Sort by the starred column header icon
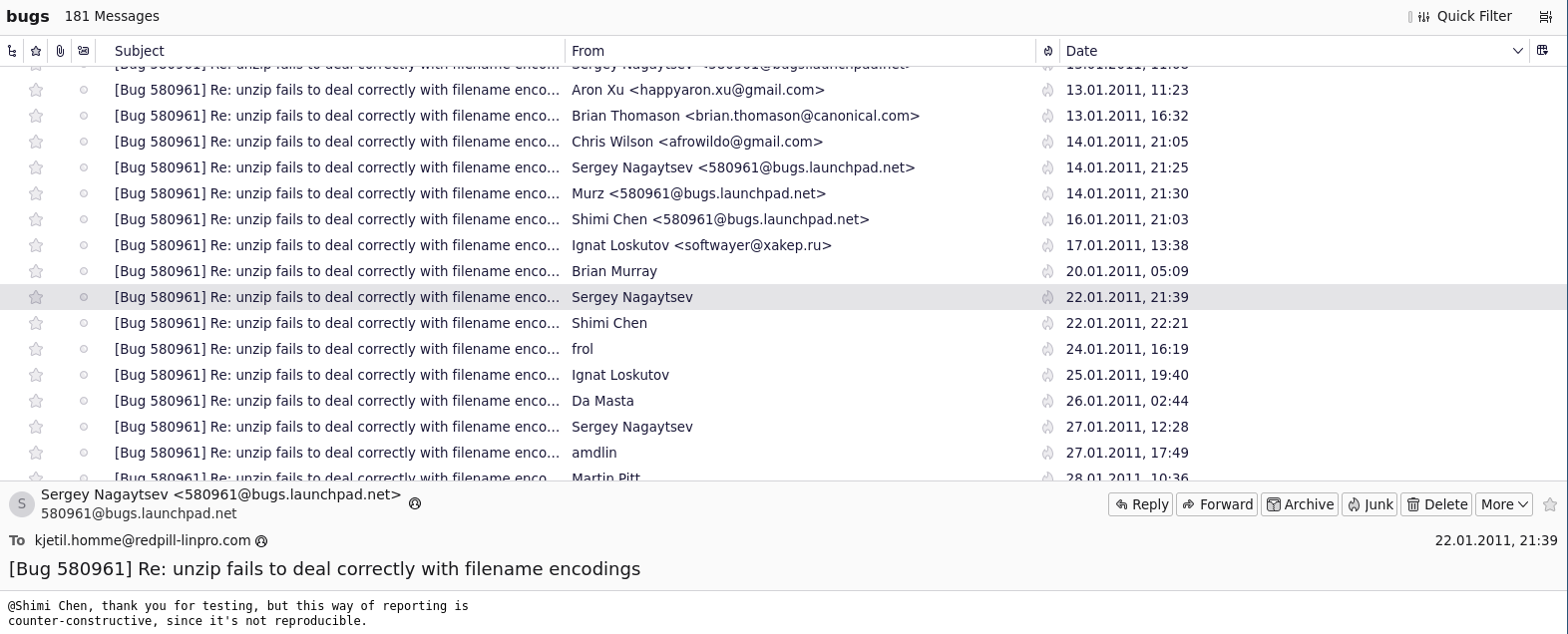 pyautogui.click(x=36, y=51)
